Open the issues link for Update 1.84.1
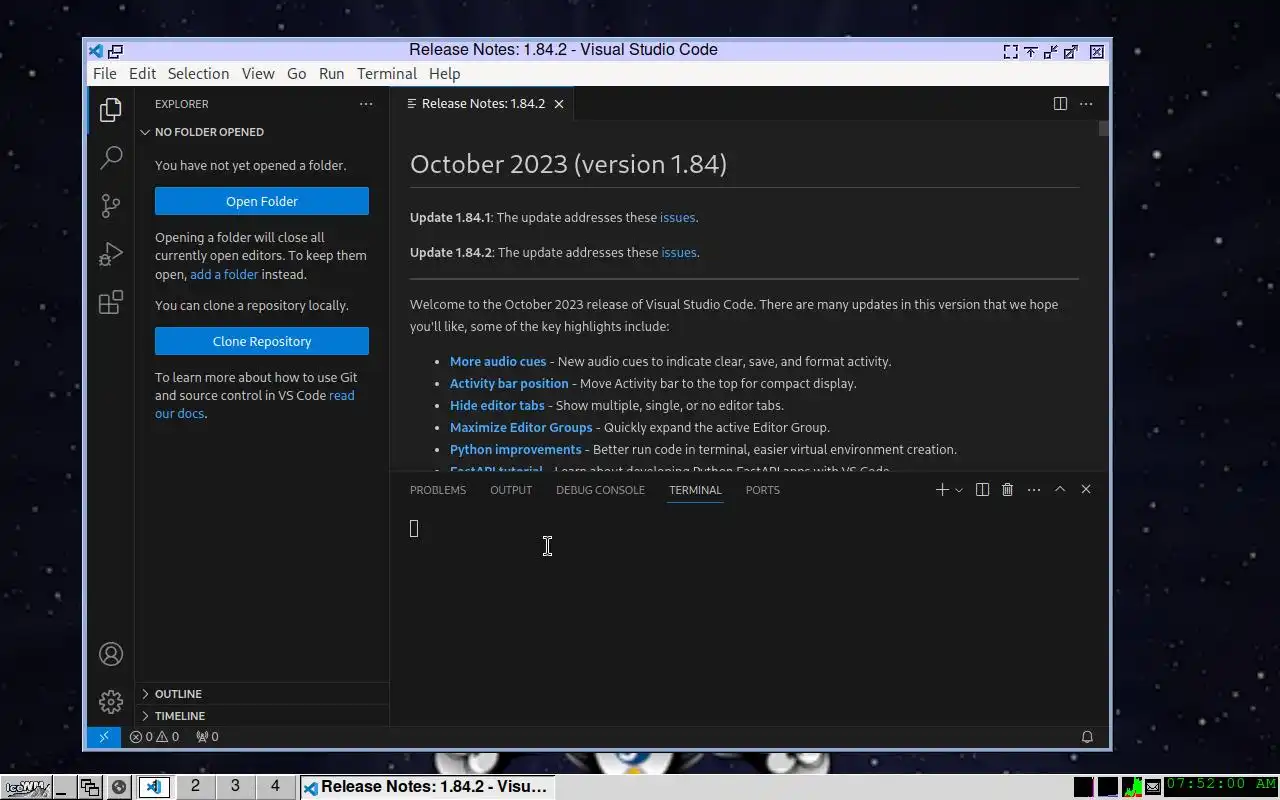The height and width of the screenshot is (800, 1280). coord(678,217)
